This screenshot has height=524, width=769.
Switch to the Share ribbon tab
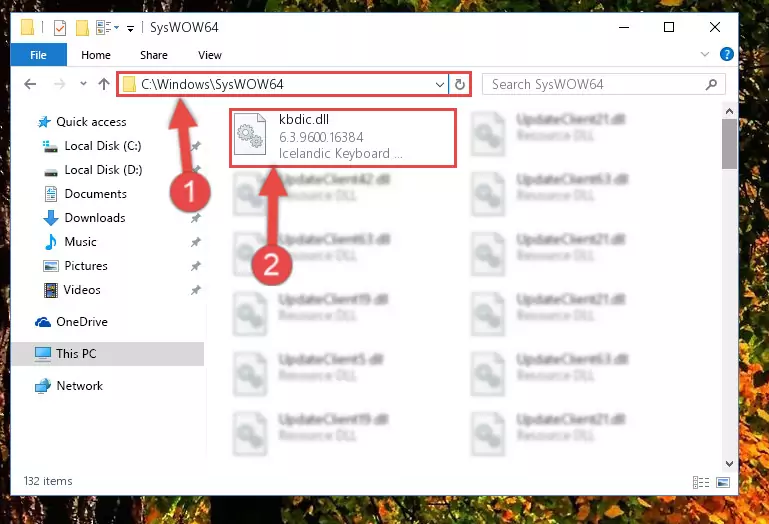pyautogui.click(x=154, y=55)
